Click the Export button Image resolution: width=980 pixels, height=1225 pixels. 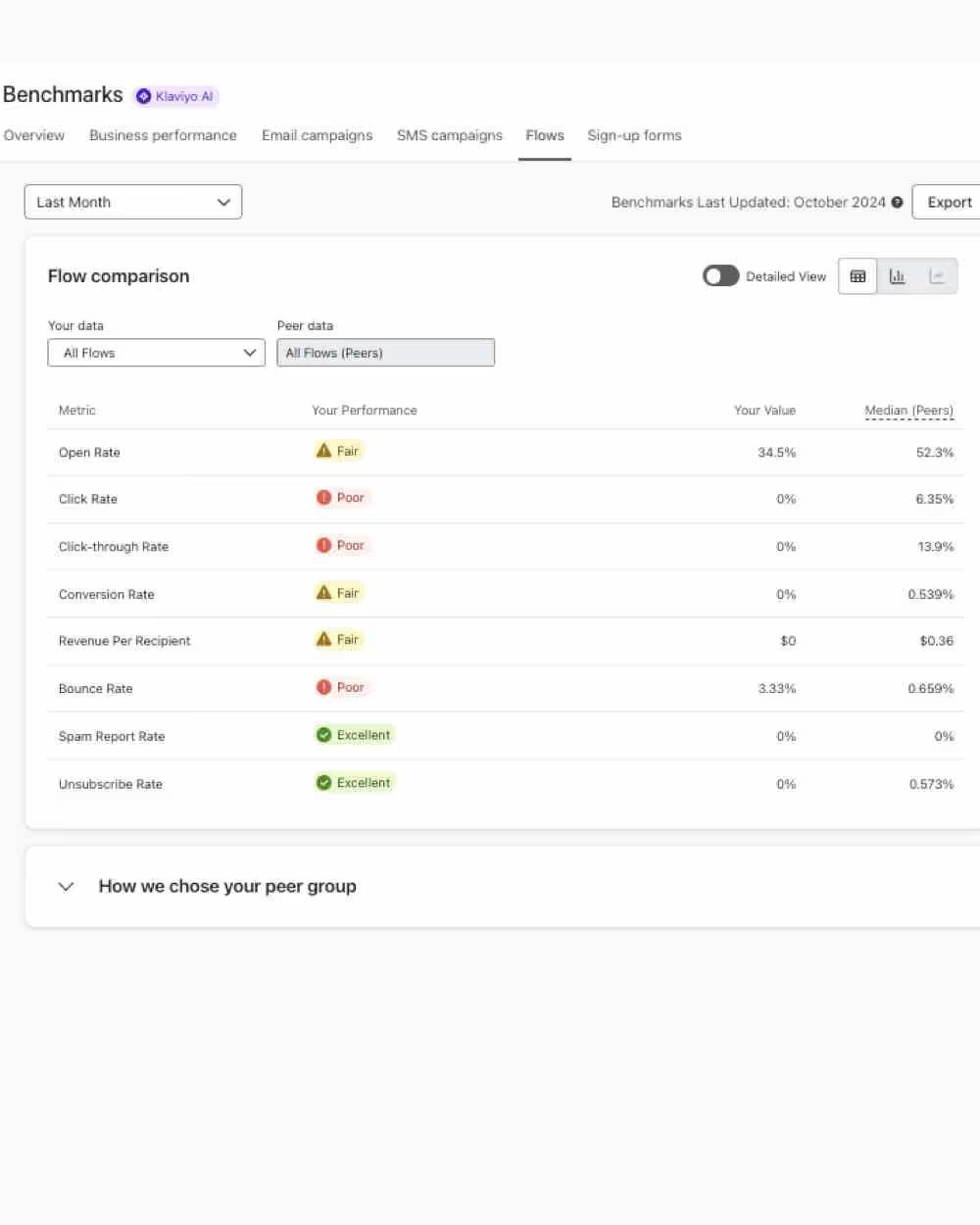[x=948, y=202]
